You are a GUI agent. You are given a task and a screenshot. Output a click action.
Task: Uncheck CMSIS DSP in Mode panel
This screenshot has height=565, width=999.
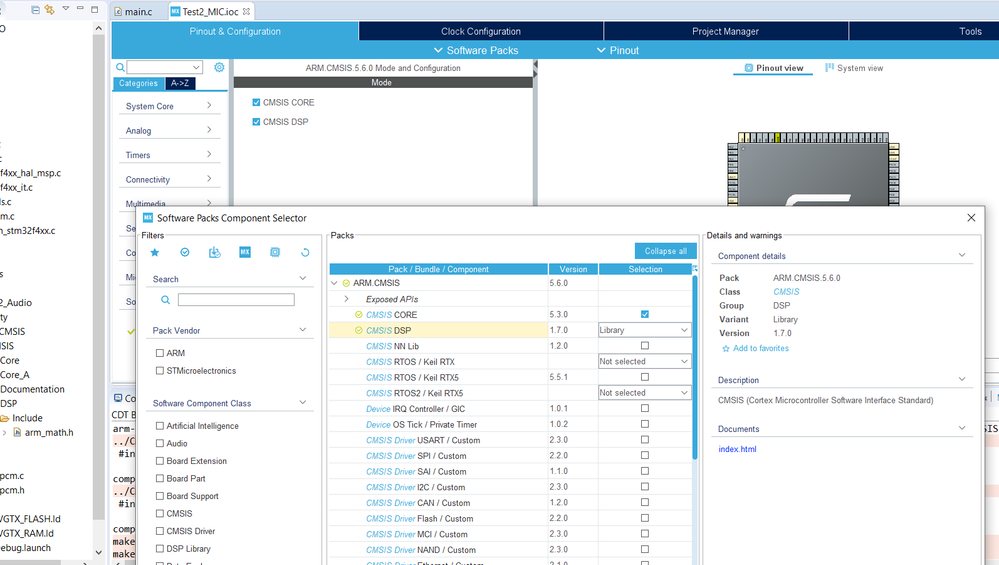[x=256, y=122]
